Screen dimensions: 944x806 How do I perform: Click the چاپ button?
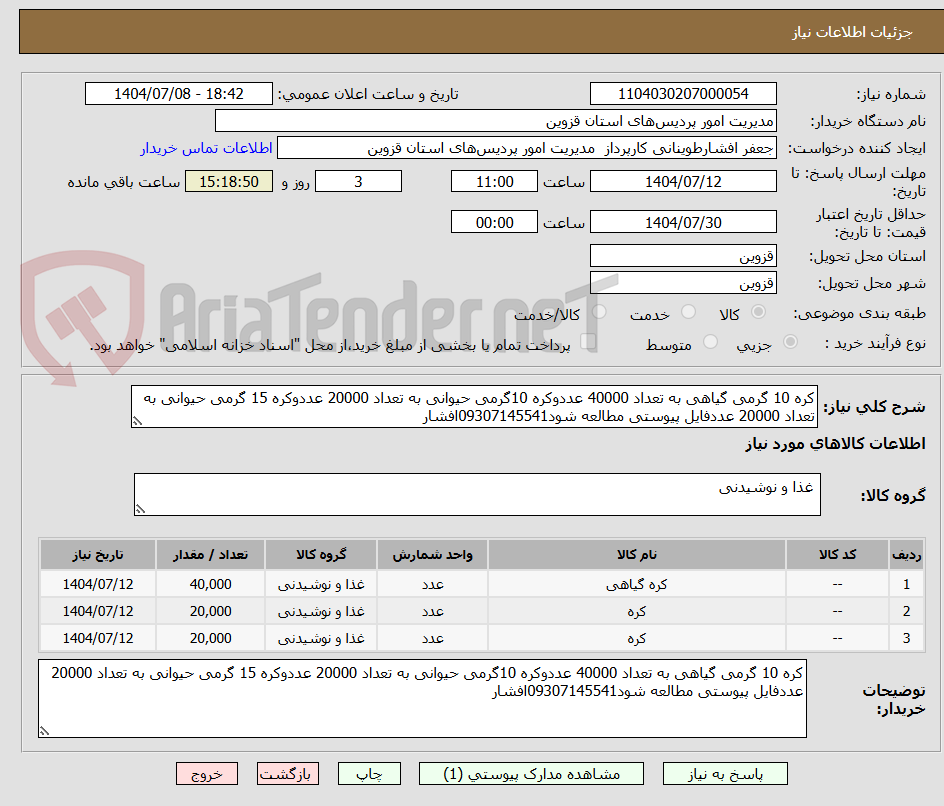pyautogui.click(x=369, y=773)
